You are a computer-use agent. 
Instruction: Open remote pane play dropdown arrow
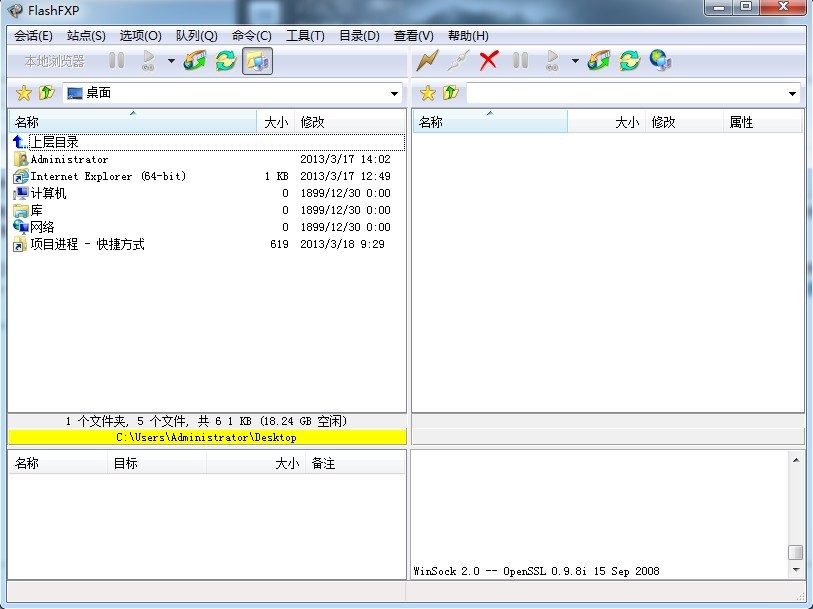pyautogui.click(x=575, y=61)
